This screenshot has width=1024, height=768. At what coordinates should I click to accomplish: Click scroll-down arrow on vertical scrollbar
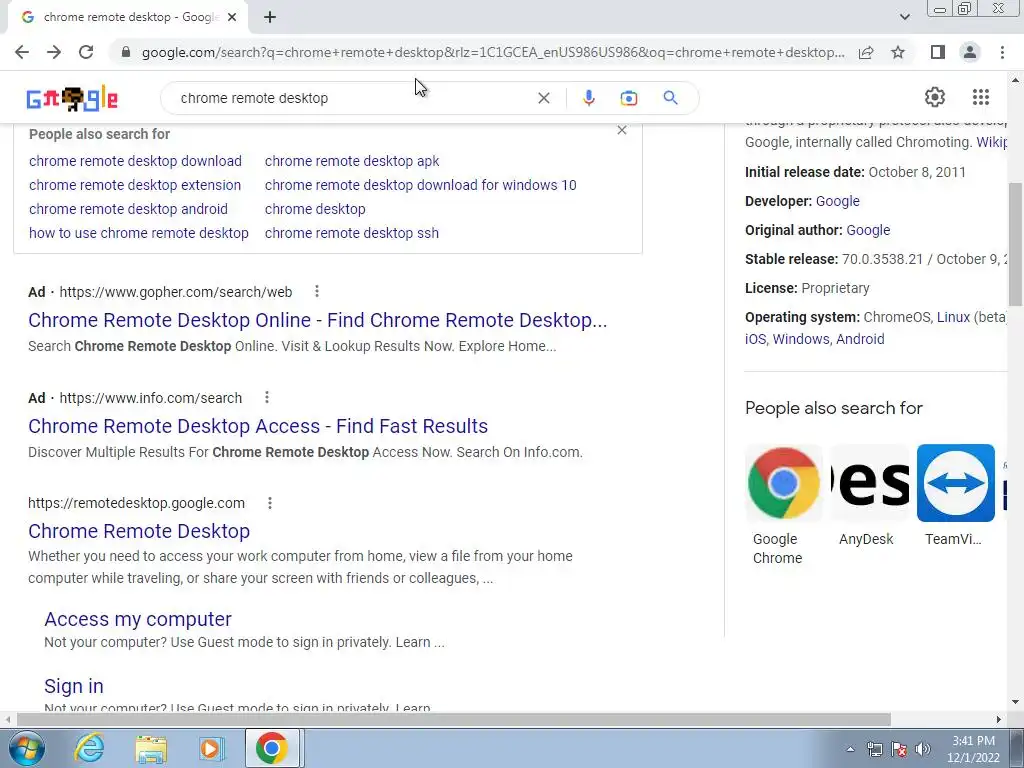coord(1016,702)
